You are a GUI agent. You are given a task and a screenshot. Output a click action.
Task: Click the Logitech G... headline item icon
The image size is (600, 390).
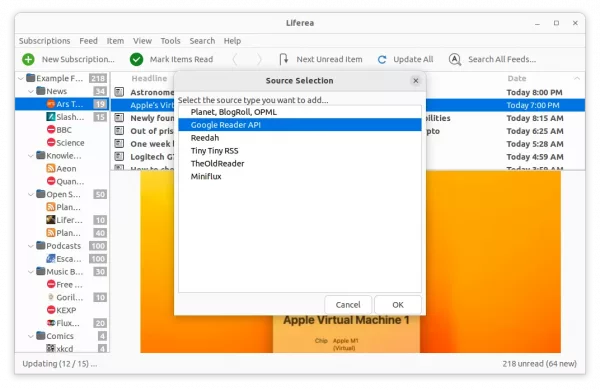click(x=119, y=157)
